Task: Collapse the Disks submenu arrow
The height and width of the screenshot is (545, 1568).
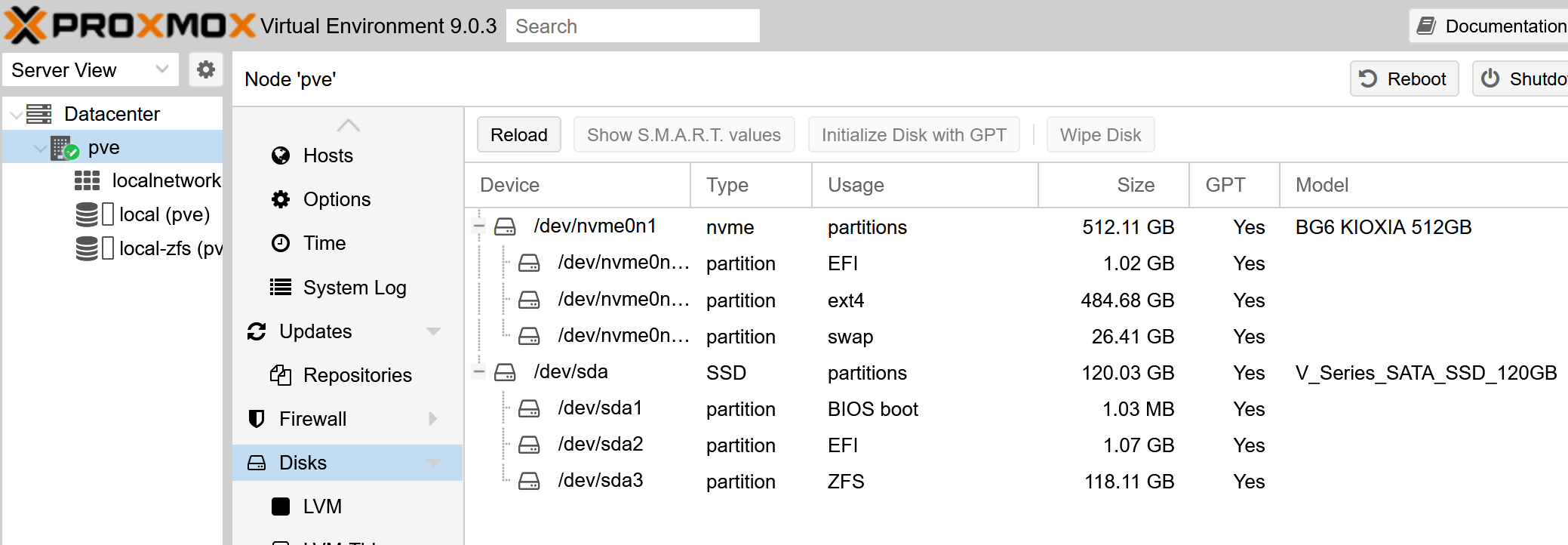Action: click(433, 463)
